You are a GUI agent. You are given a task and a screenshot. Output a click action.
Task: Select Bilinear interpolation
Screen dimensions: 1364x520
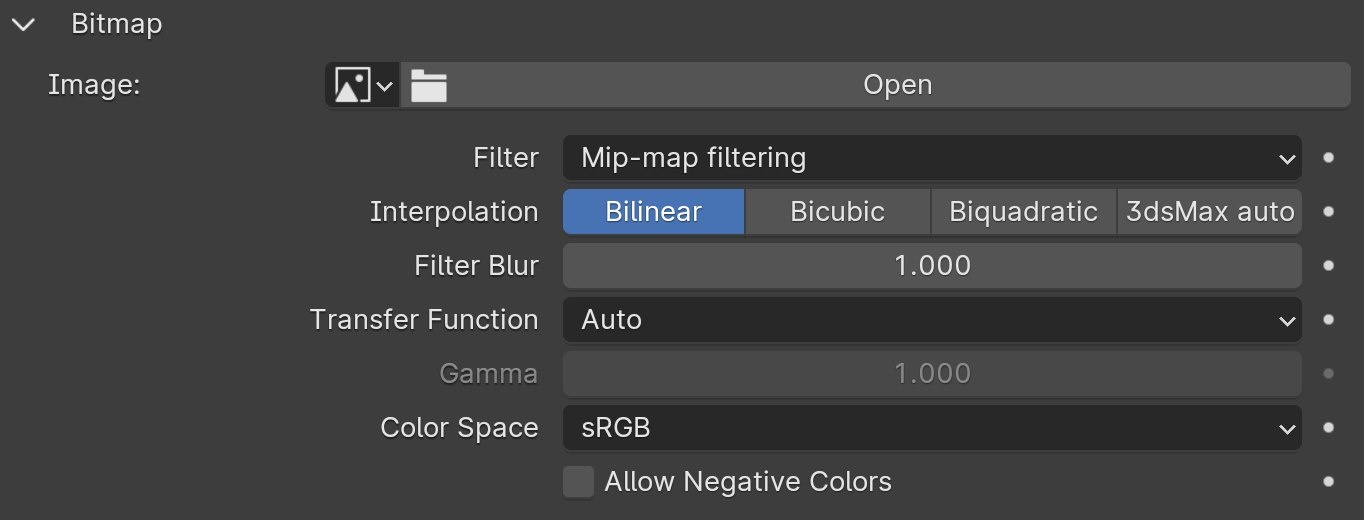point(654,212)
